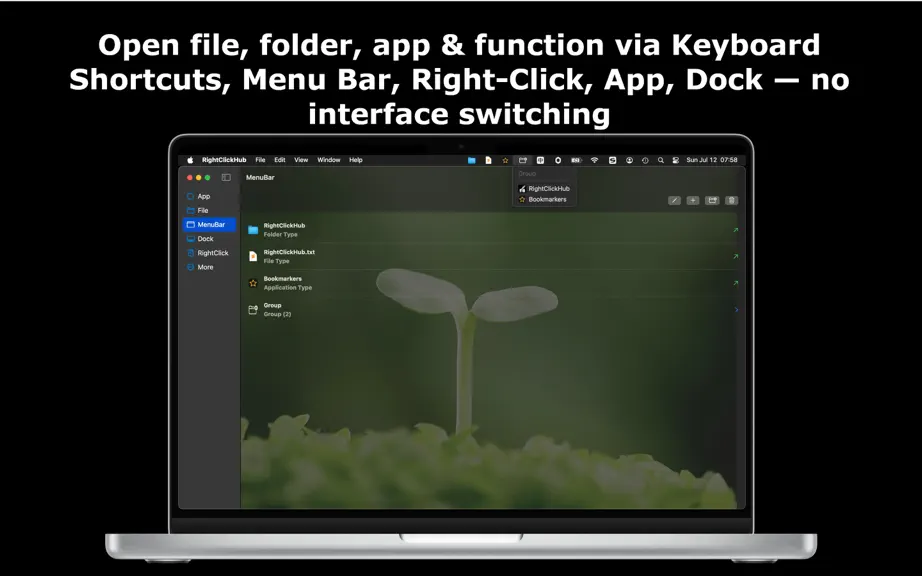Open the File menu in menu bar

click(260, 160)
